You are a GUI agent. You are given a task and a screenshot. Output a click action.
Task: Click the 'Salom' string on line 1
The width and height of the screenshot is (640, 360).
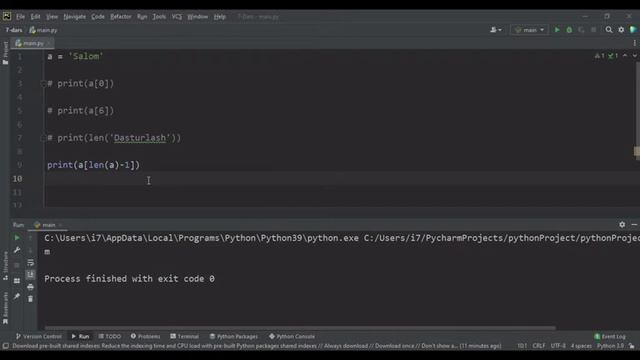[86, 56]
